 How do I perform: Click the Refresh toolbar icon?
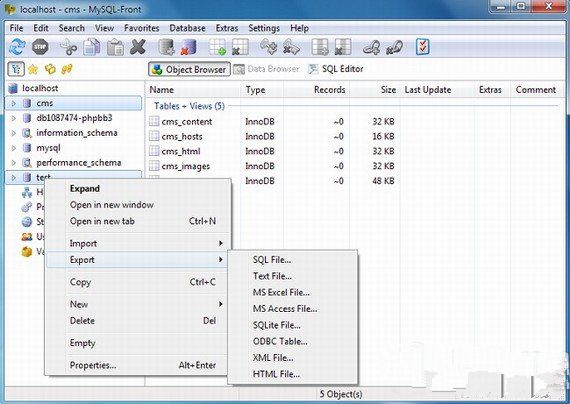point(17,47)
